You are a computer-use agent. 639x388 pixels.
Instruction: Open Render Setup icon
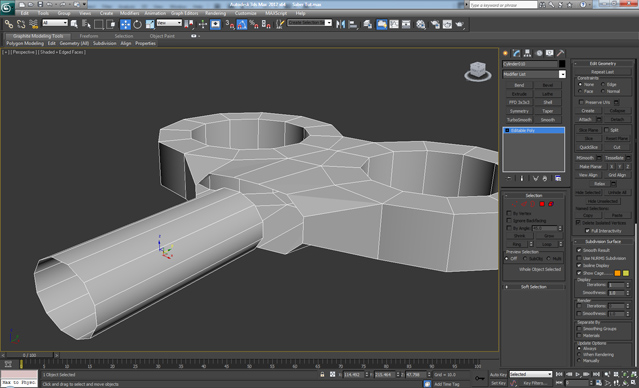click(435, 24)
